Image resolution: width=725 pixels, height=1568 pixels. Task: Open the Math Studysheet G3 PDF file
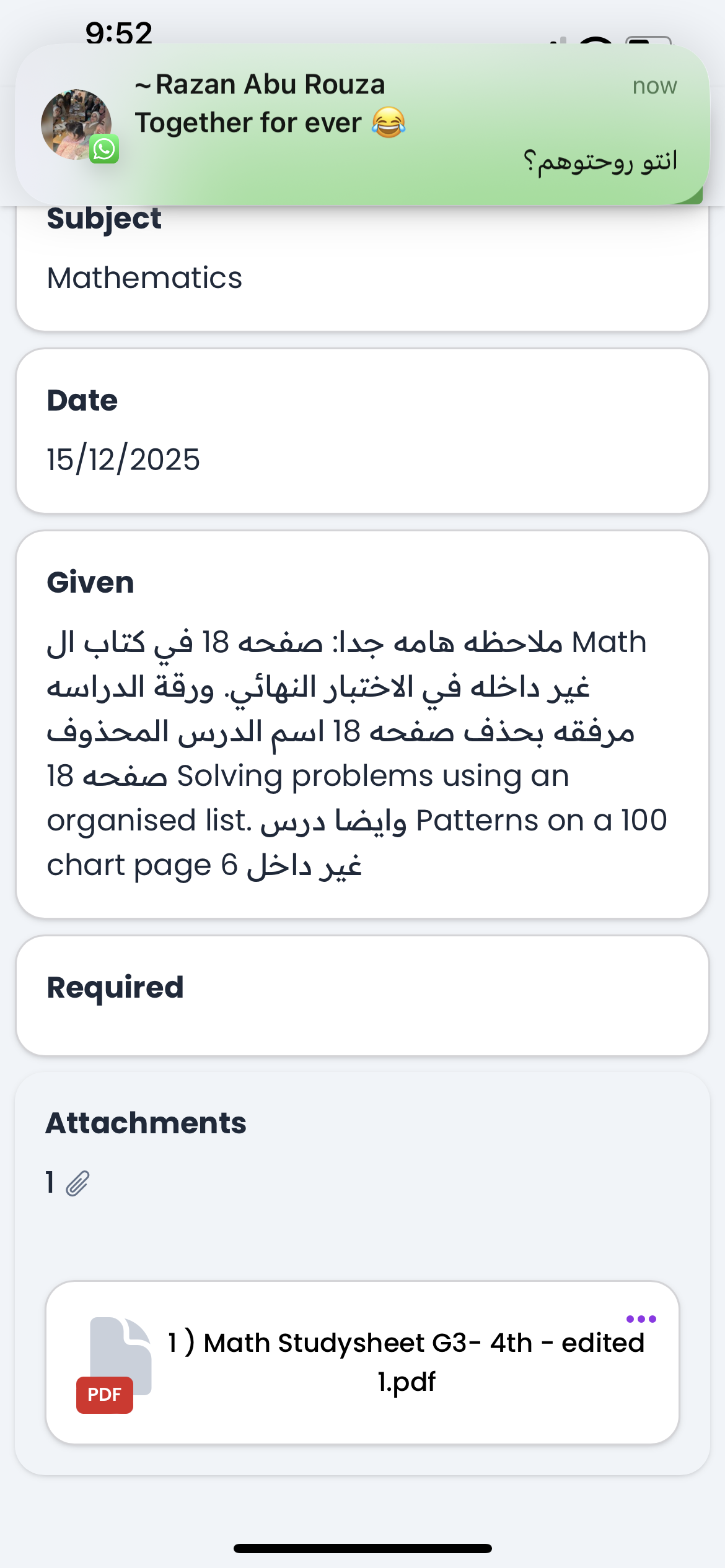tap(406, 1361)
